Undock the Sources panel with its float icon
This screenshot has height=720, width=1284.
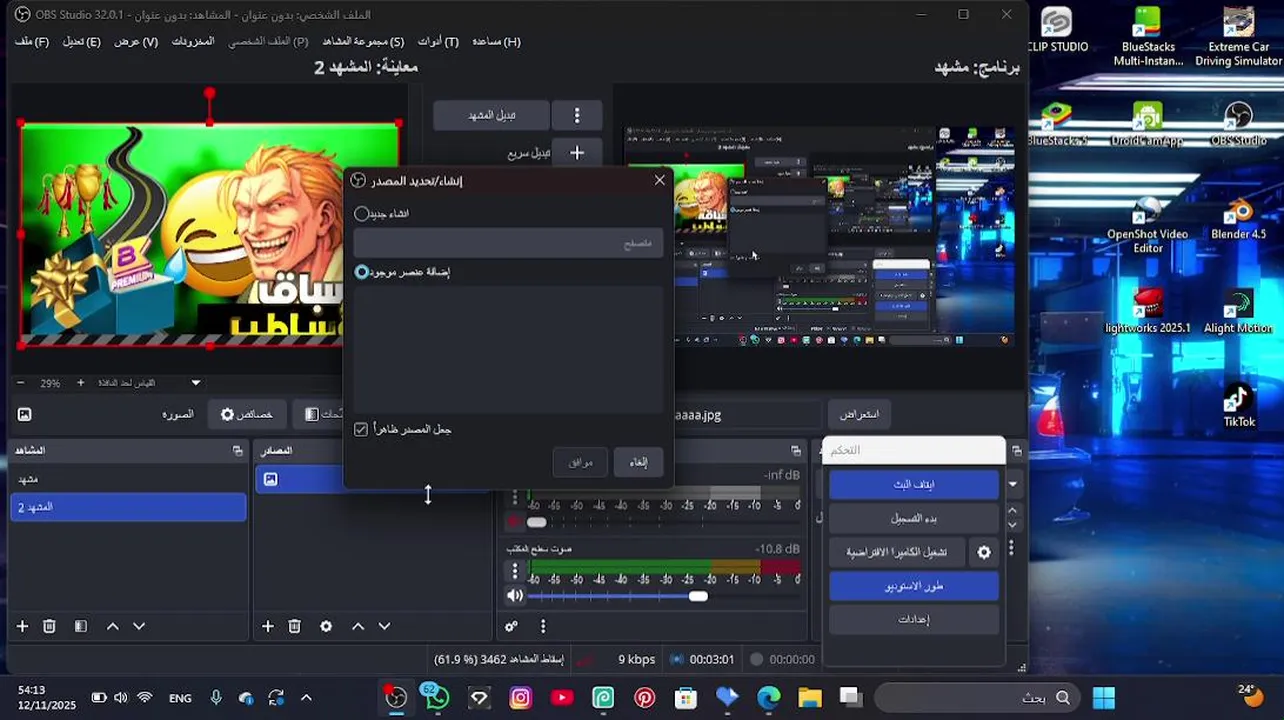point(482,451)
